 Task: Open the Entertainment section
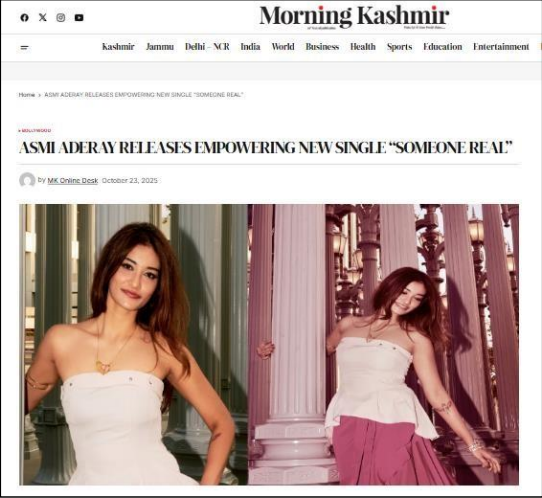tap(501, 47)
